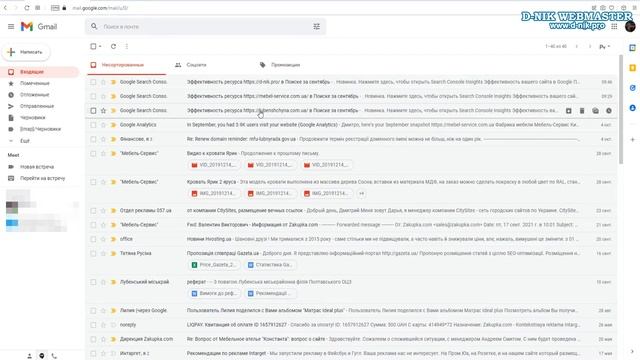This screenshot has width=640, height=360.
Task: Tick the checkbox for the Google Analytics email
Action: [x=93, y=125]
